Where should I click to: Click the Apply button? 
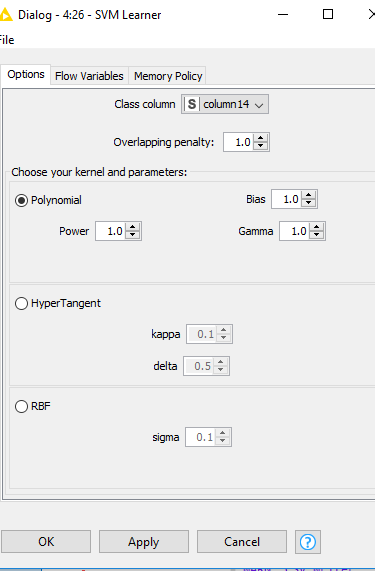(143, 542)
